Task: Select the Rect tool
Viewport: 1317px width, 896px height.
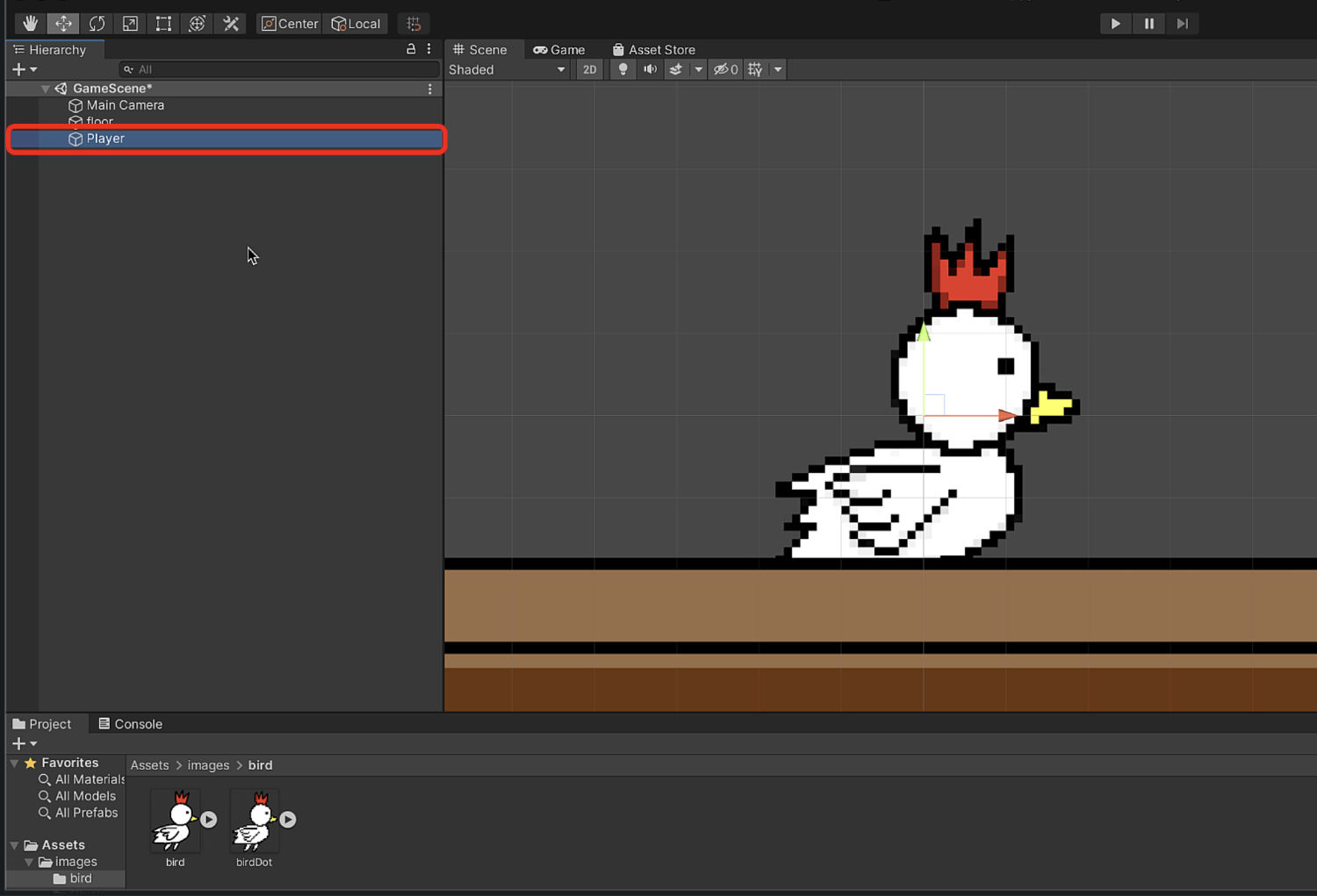Action: tap(163, 24)
